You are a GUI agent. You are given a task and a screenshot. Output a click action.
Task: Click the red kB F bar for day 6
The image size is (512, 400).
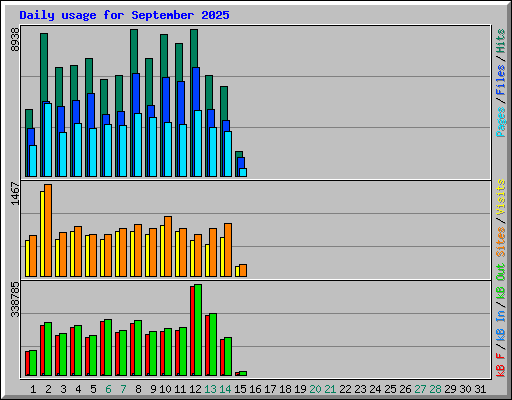[102, 348]
